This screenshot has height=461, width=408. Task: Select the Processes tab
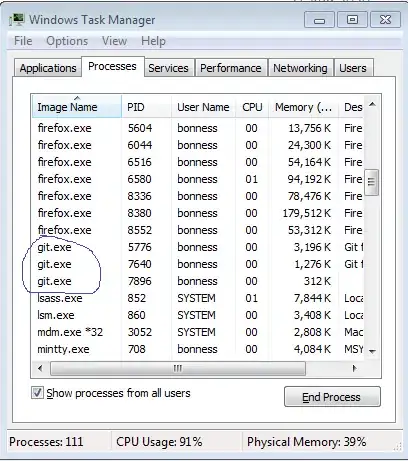coord(112,66)
